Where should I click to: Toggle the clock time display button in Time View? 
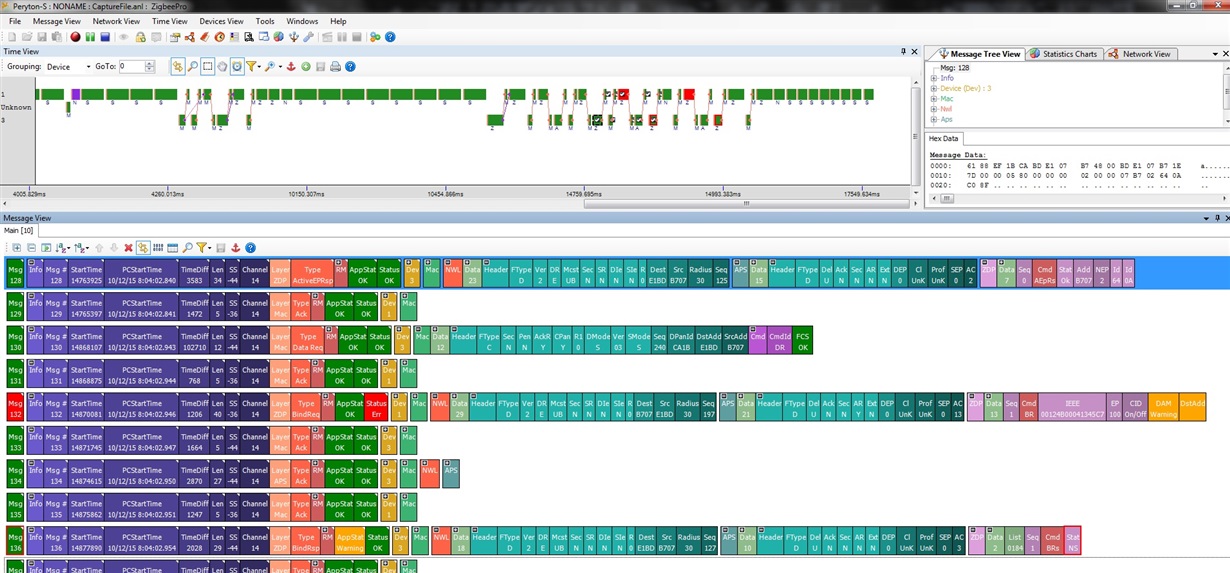click(237, 67)
